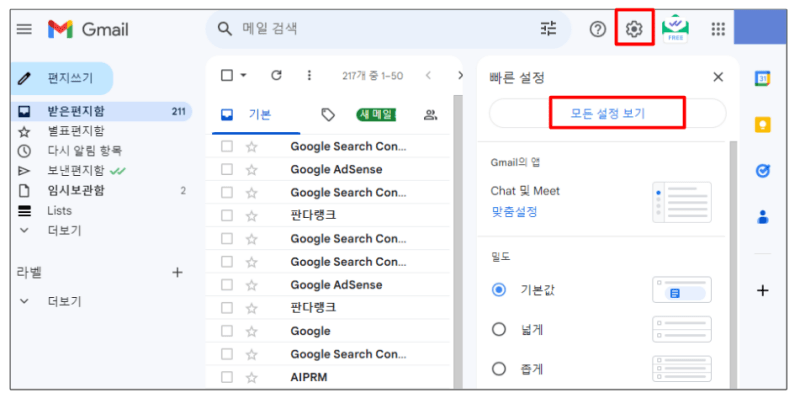Click the 맞춤설정 link
Viewport: 800px width, 398px height.
coord(514,212)
